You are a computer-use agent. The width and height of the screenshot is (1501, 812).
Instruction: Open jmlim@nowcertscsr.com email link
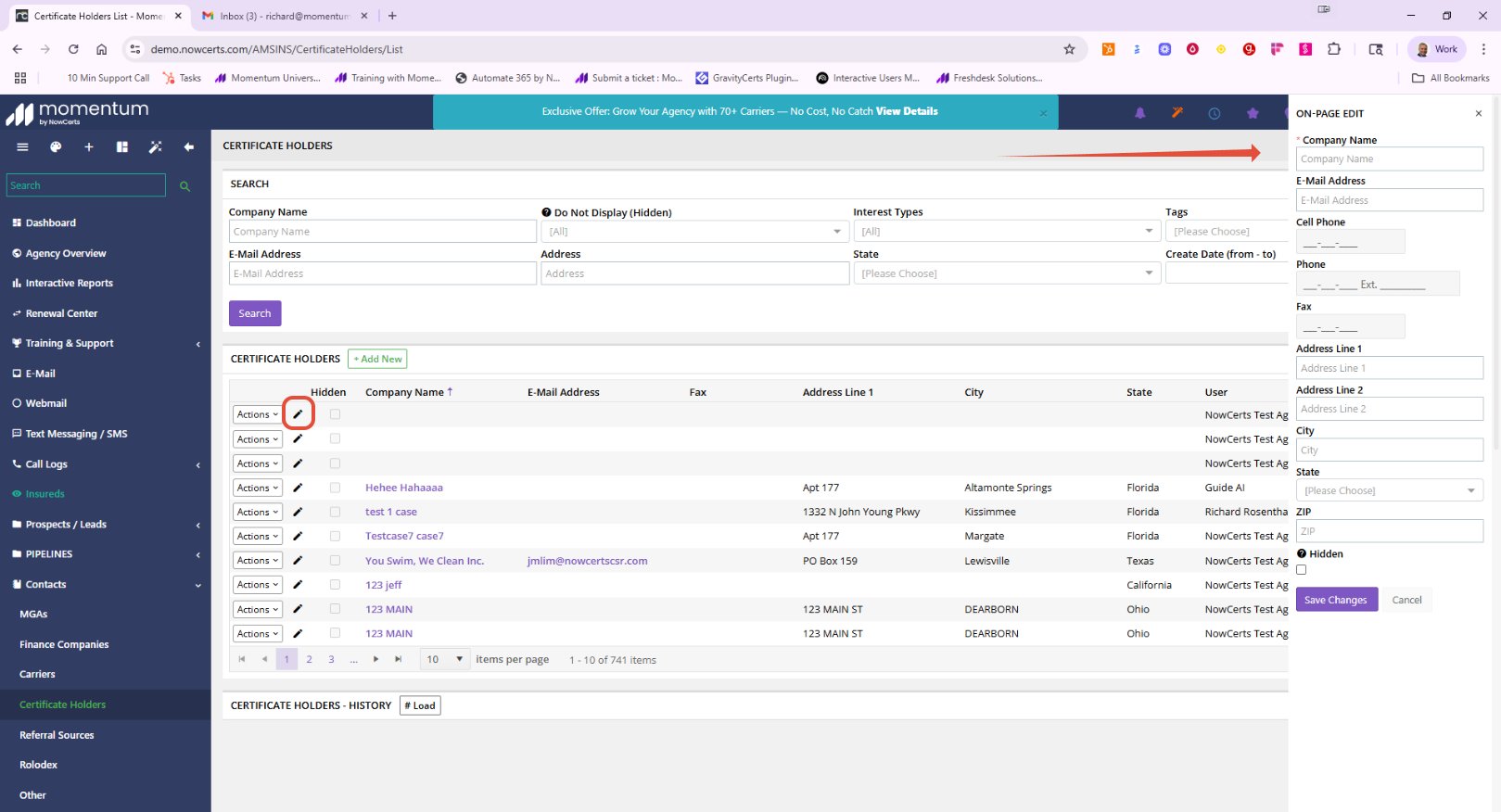point(587,561)
